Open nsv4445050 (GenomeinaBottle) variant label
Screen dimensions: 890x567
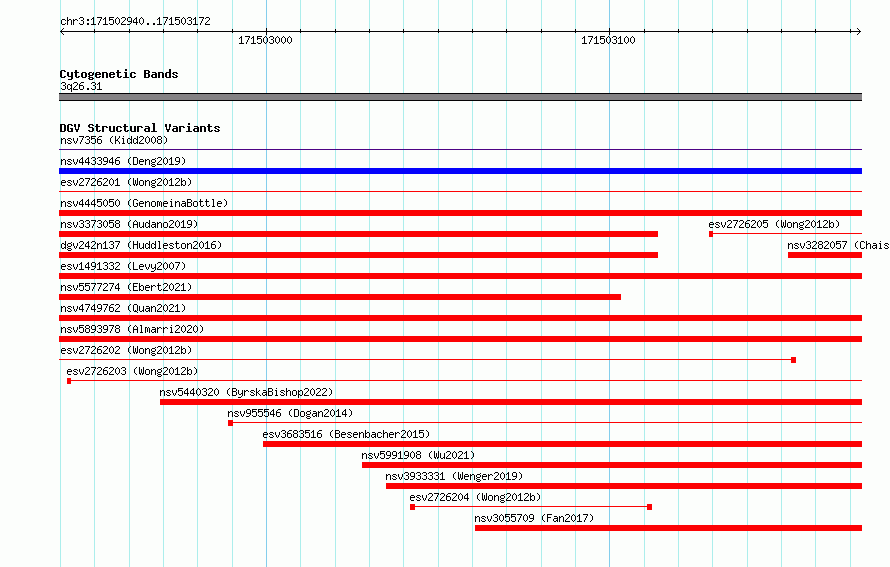[x=144, y=203]
